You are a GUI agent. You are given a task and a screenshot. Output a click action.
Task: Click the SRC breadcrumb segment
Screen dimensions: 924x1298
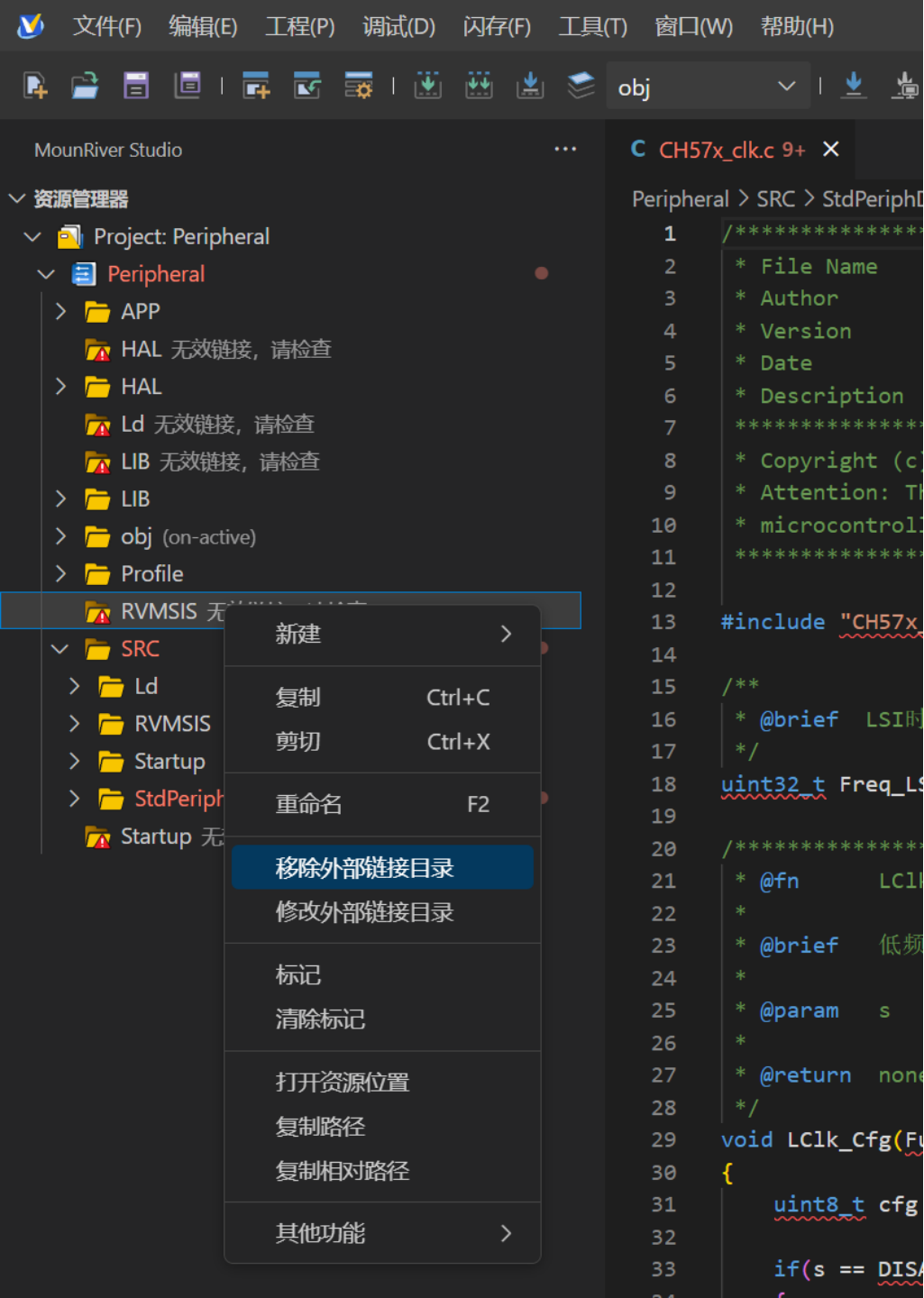(775, 199)
